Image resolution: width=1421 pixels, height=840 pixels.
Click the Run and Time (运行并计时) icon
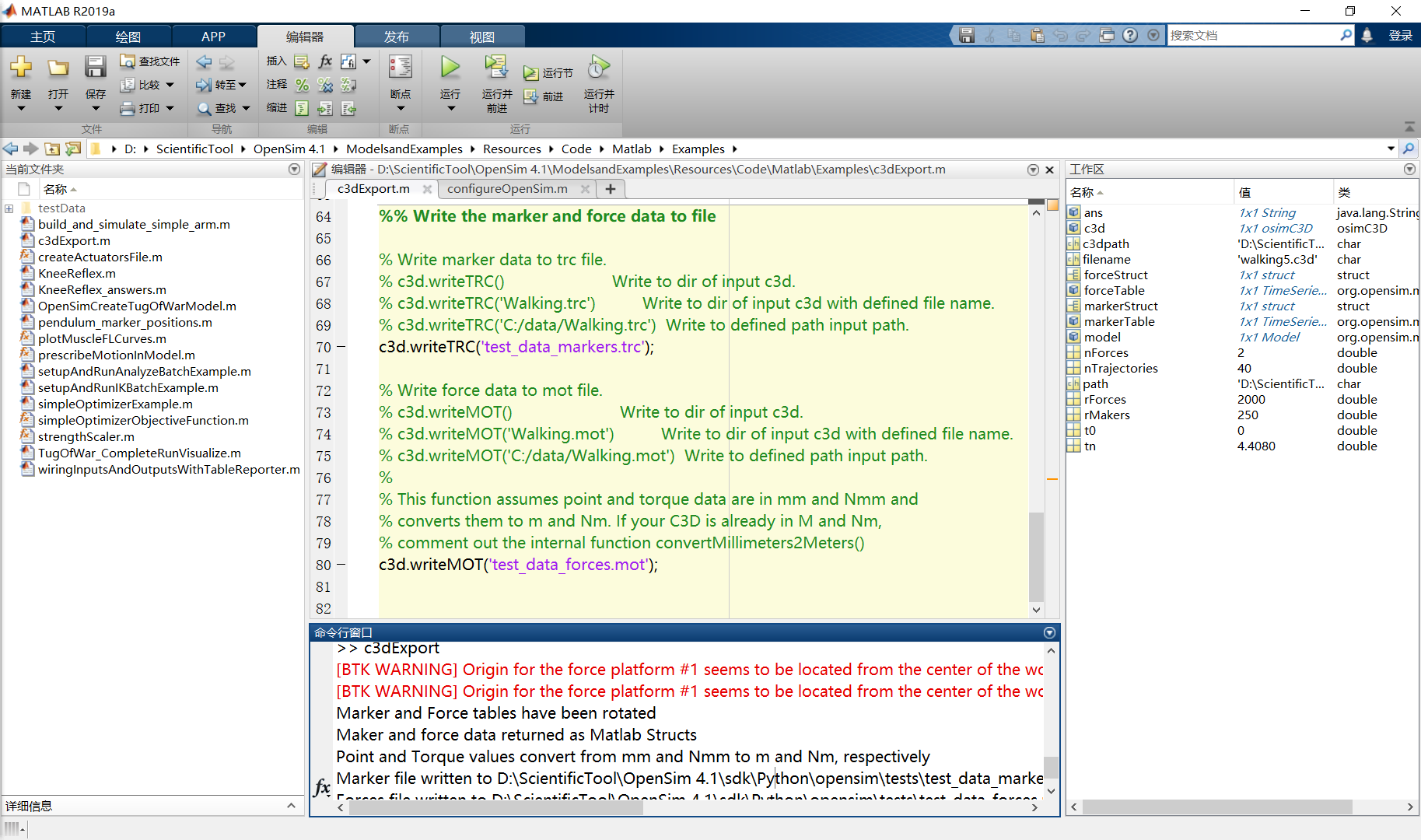pos(598,68)
